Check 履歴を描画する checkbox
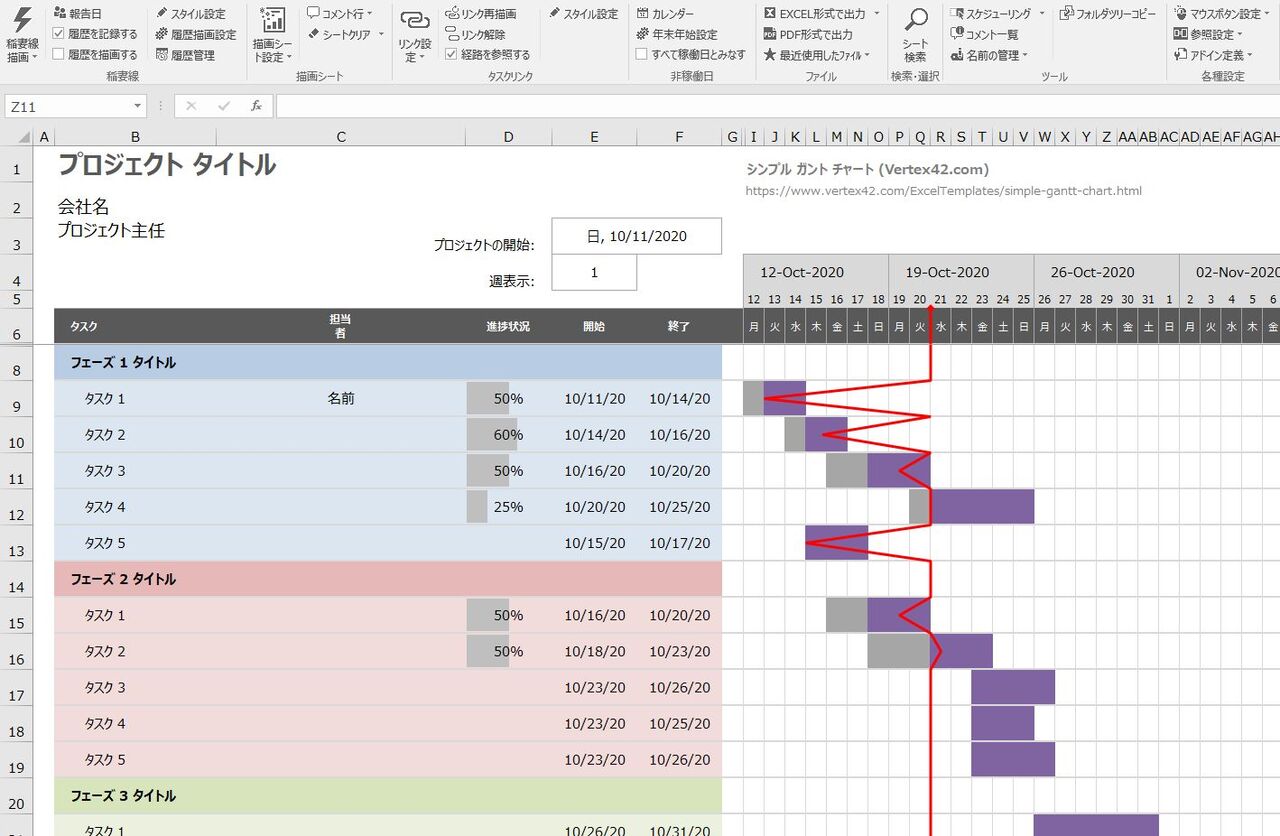Image resolution: width=1280 pixels, height=836 pixels. 58,55
